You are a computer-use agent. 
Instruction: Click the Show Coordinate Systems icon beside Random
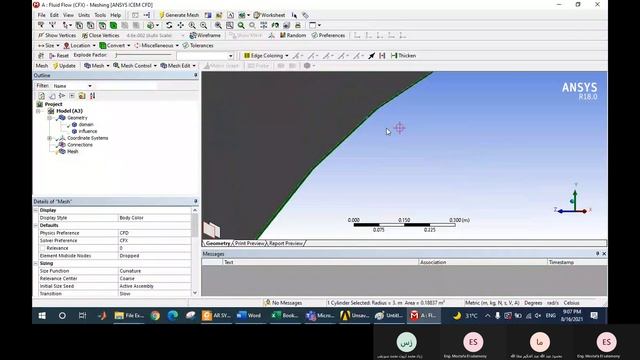[x=271, y=36]
